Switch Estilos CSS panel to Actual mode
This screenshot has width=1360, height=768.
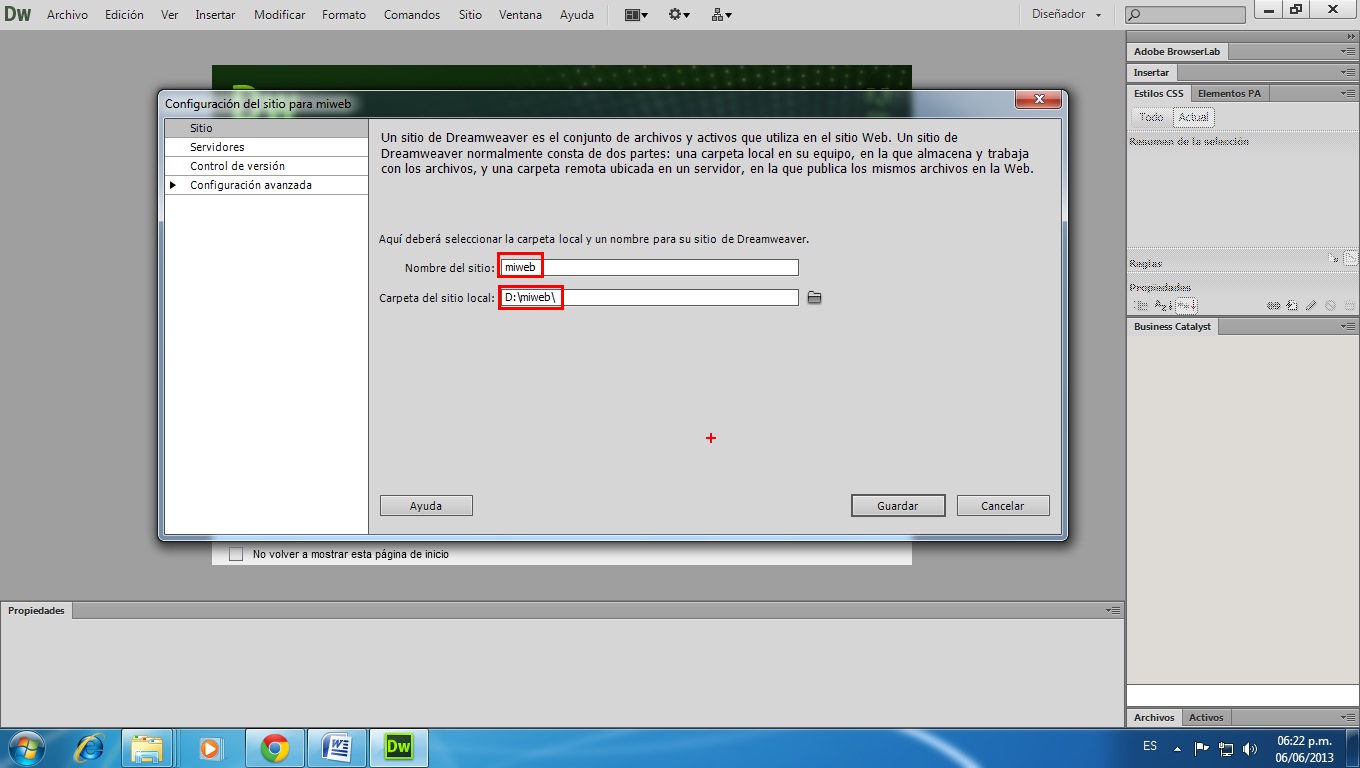1194,117
